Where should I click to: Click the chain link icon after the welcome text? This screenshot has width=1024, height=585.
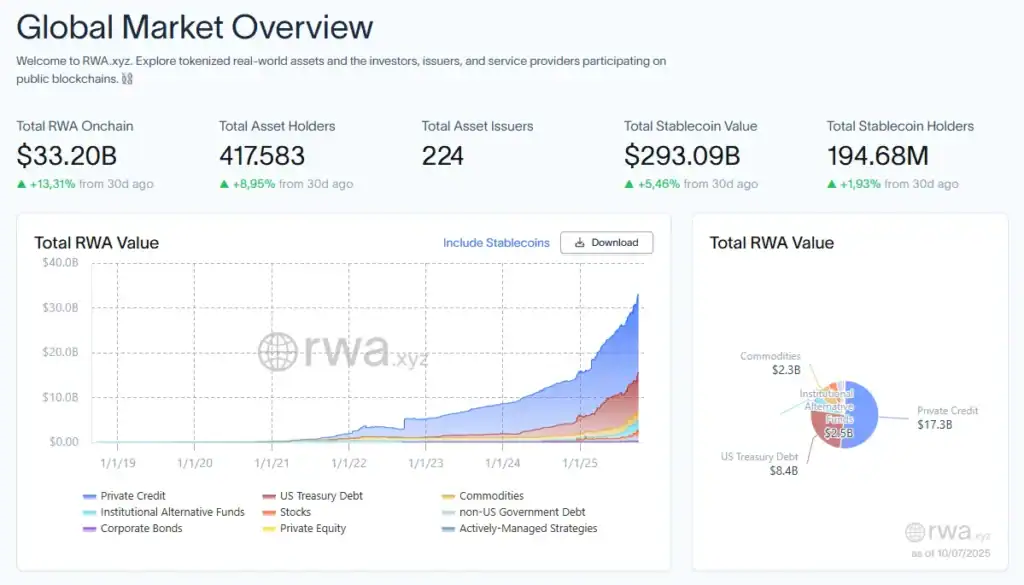pyautogui.click(x=127, y=79)
